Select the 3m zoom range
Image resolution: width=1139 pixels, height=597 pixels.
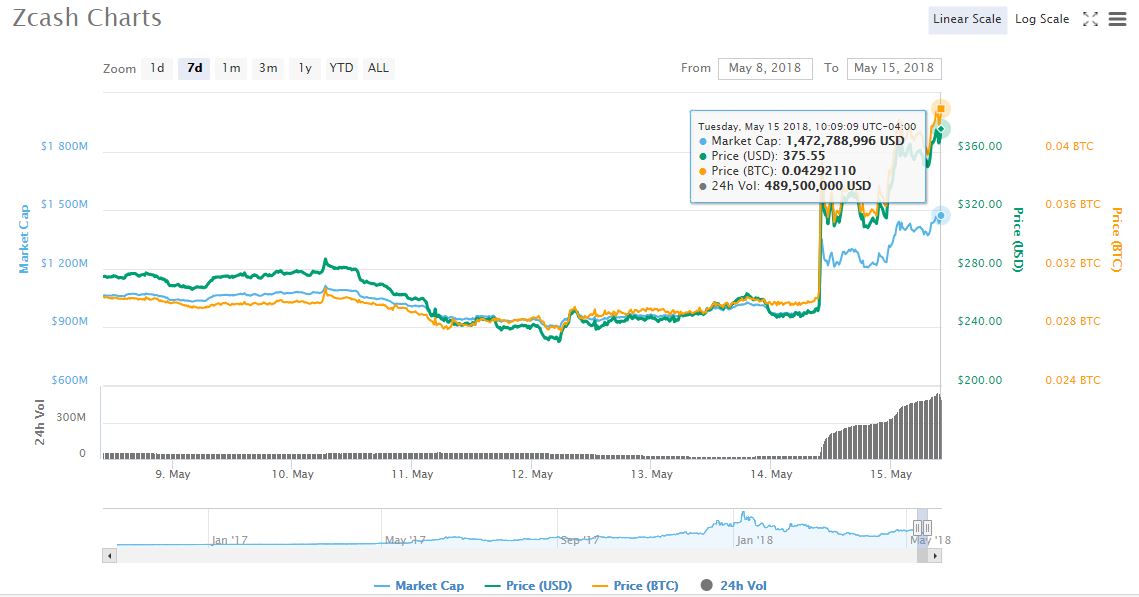[x=268, y=68]
